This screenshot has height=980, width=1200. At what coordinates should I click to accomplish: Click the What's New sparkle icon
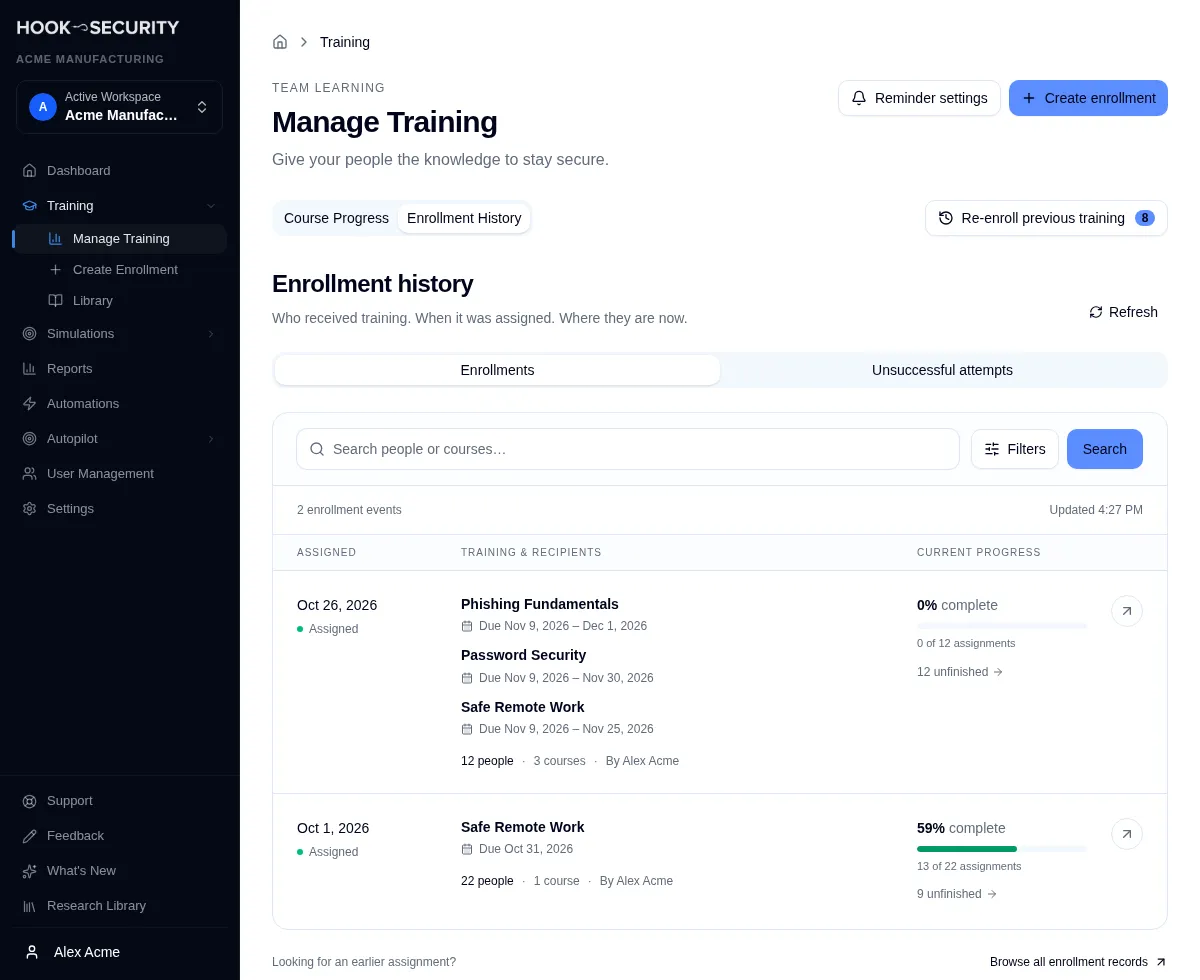click(x=29, y=871)
